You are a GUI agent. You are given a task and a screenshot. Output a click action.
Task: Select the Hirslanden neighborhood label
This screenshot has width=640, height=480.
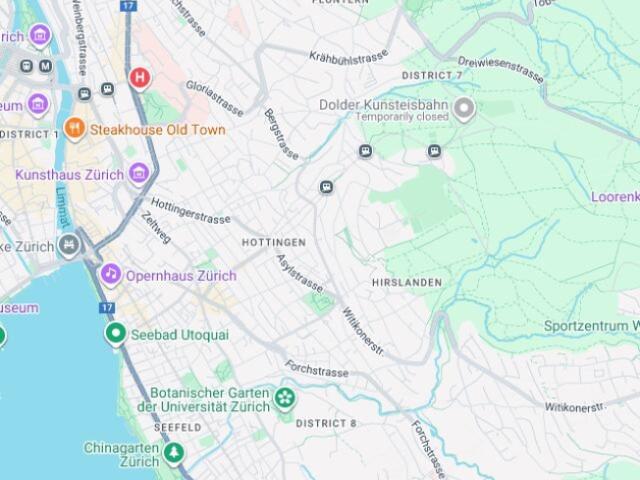coord(407,282)
